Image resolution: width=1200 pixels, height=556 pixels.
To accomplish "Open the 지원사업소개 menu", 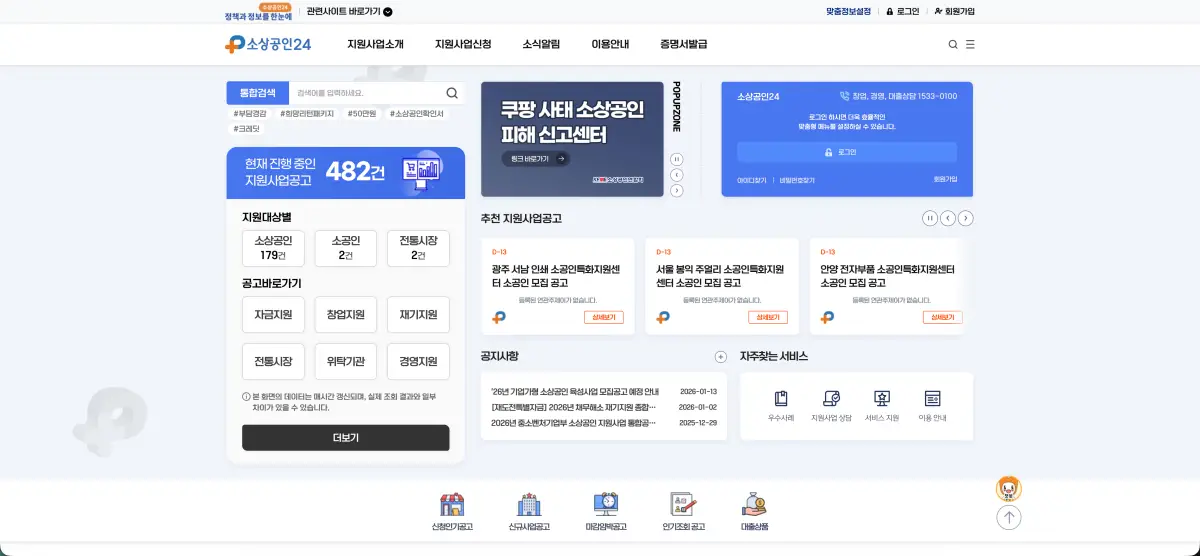I will pos(375,44).
